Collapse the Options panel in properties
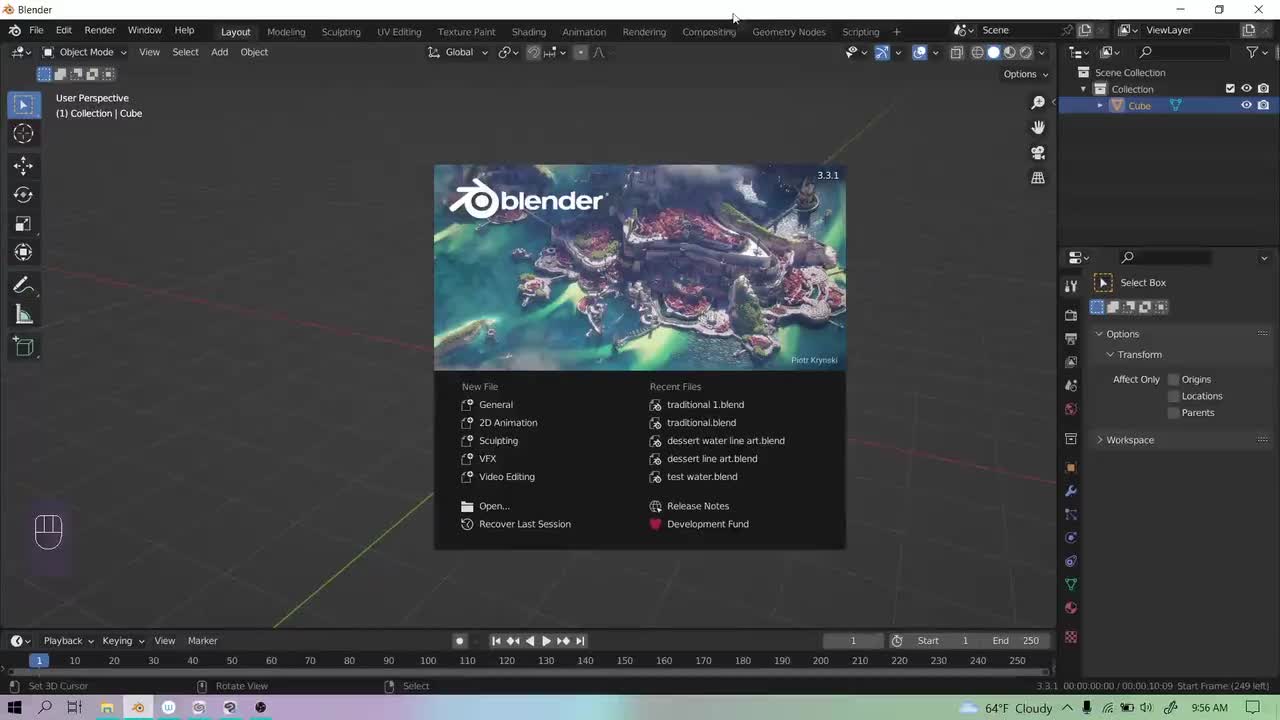 click(x=1122, y=334)
